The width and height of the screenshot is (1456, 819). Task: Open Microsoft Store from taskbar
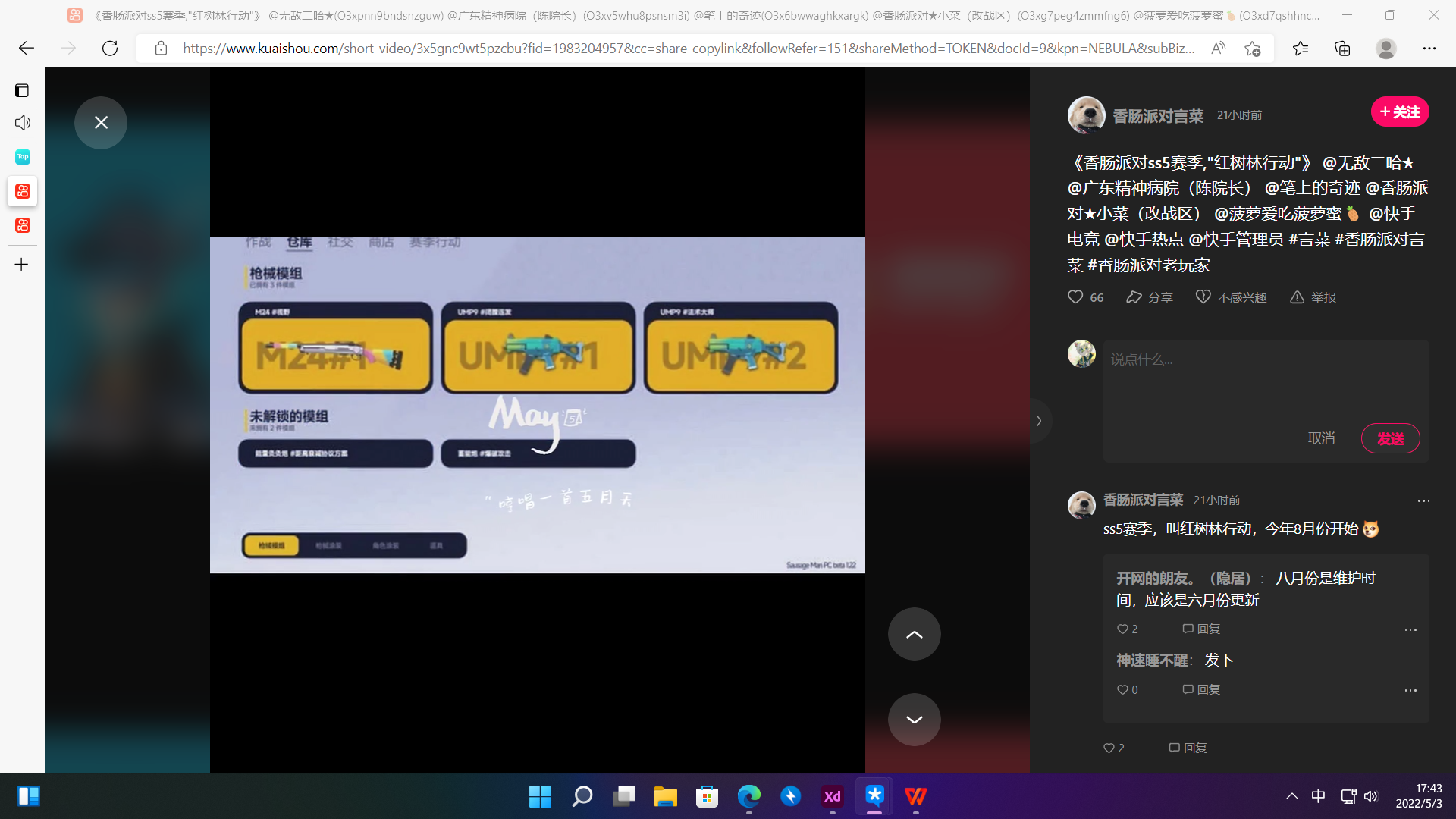pos(707,796)
